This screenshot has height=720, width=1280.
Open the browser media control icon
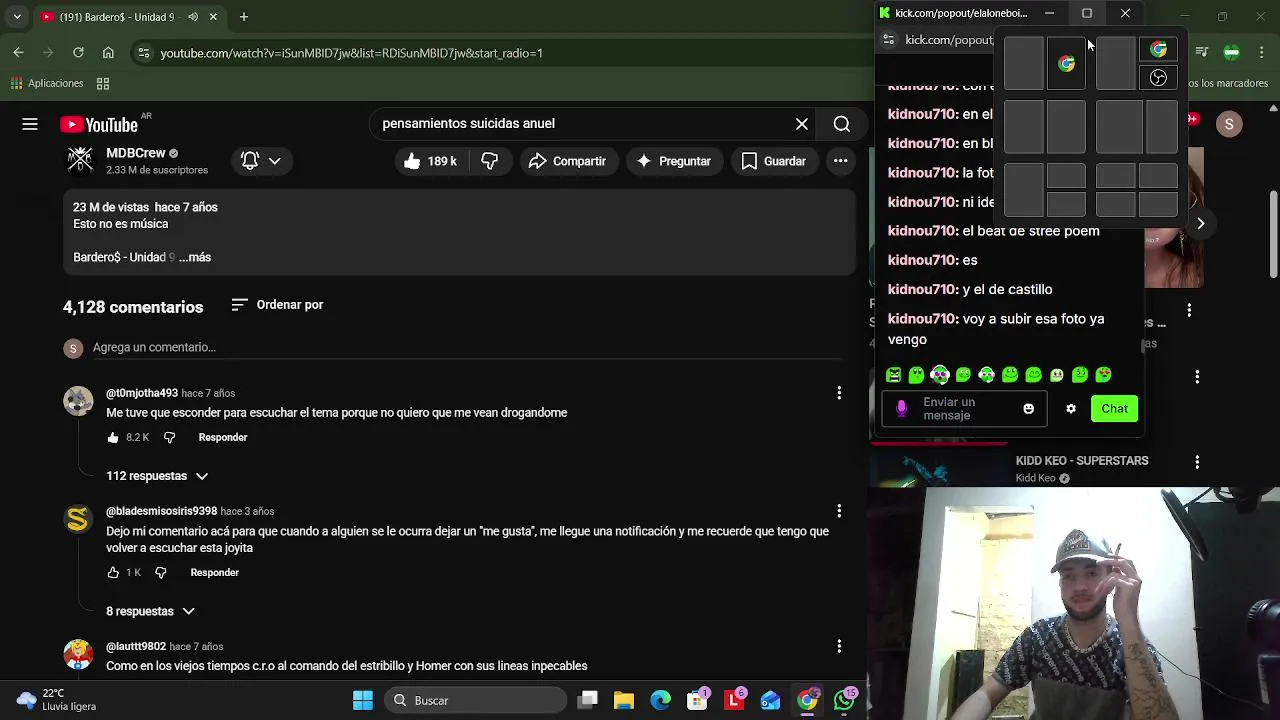point(1202,52)
